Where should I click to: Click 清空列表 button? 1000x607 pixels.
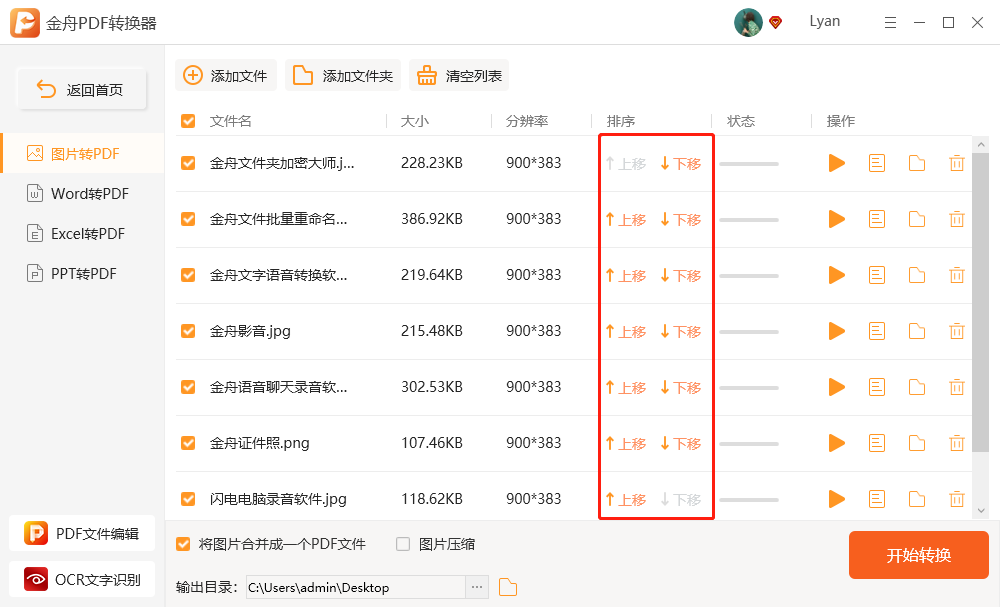[459, 75]
